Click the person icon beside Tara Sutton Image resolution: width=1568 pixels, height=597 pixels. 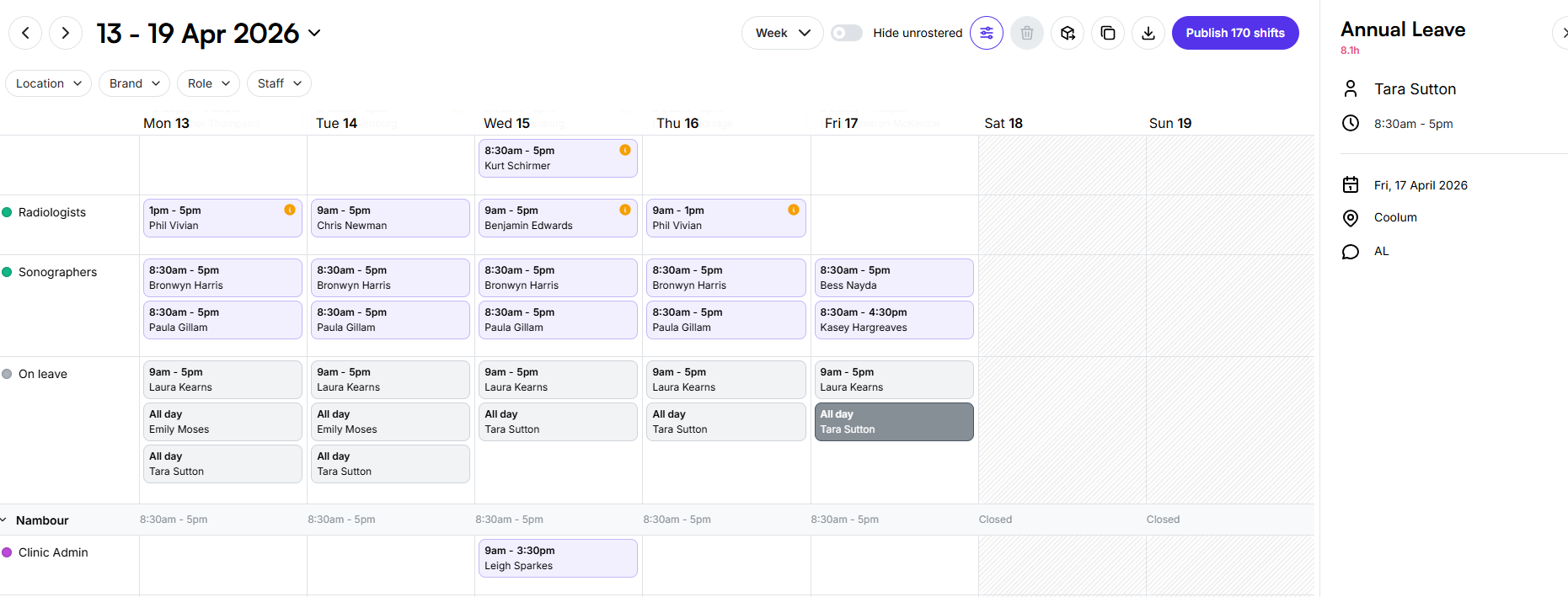pyautogui.click(x=1351, y=88)
